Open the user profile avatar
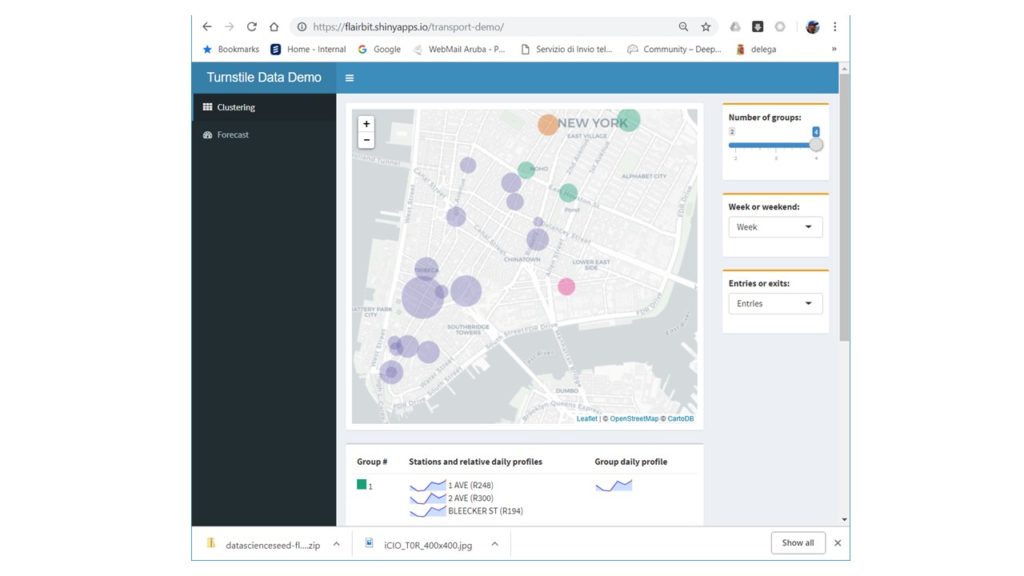This screenshot has height=576, width=1024. [x=812, y=27]
